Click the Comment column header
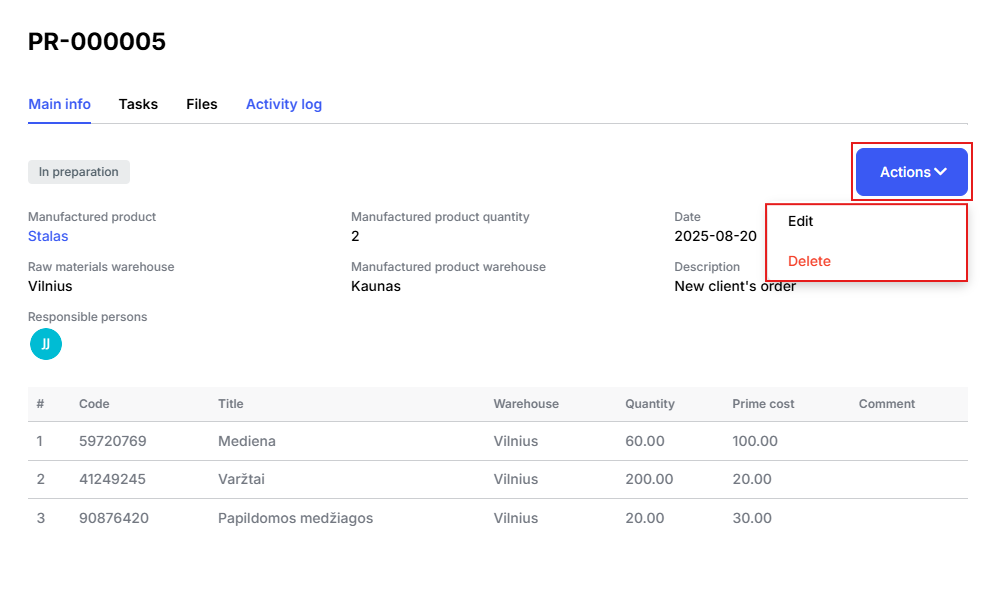The width and height of the screenshot is (992, 607). 886,404
